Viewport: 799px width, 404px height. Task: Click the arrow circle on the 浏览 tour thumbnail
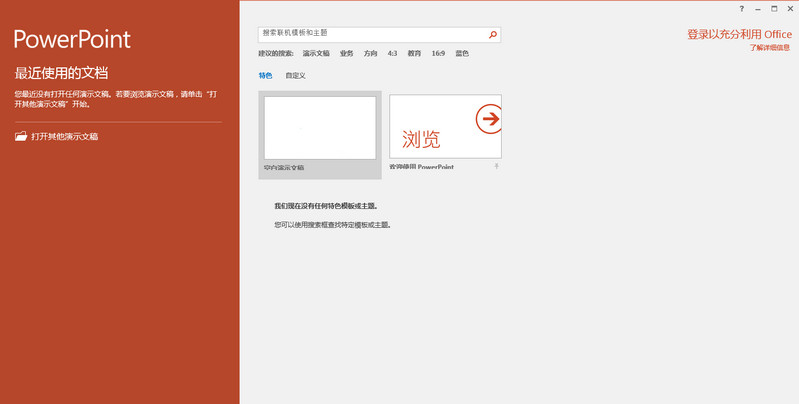[x=489, y=119]
